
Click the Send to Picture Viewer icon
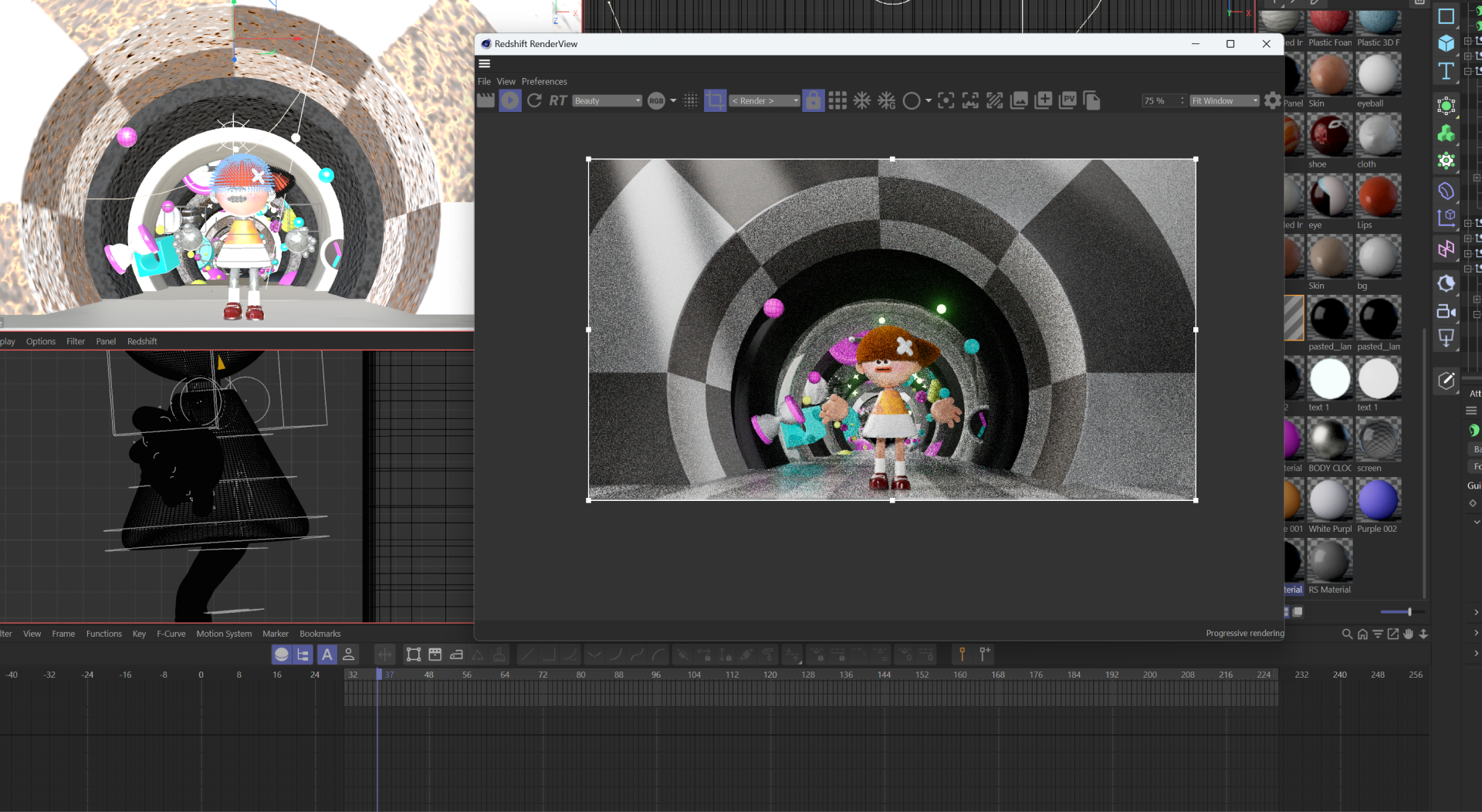[x=1068, y=100]
